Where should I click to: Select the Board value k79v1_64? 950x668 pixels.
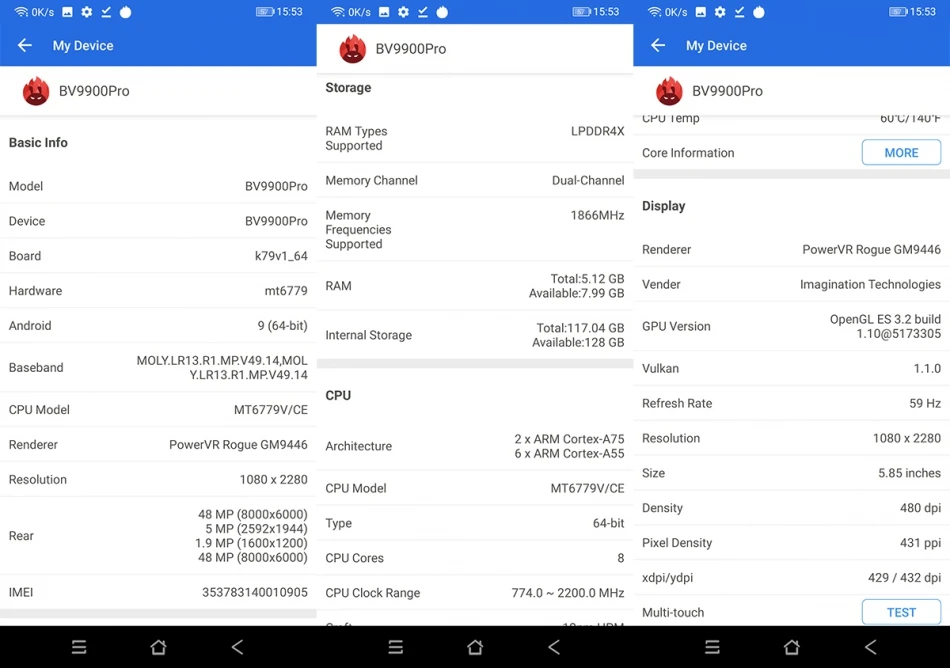coord(281,256)
